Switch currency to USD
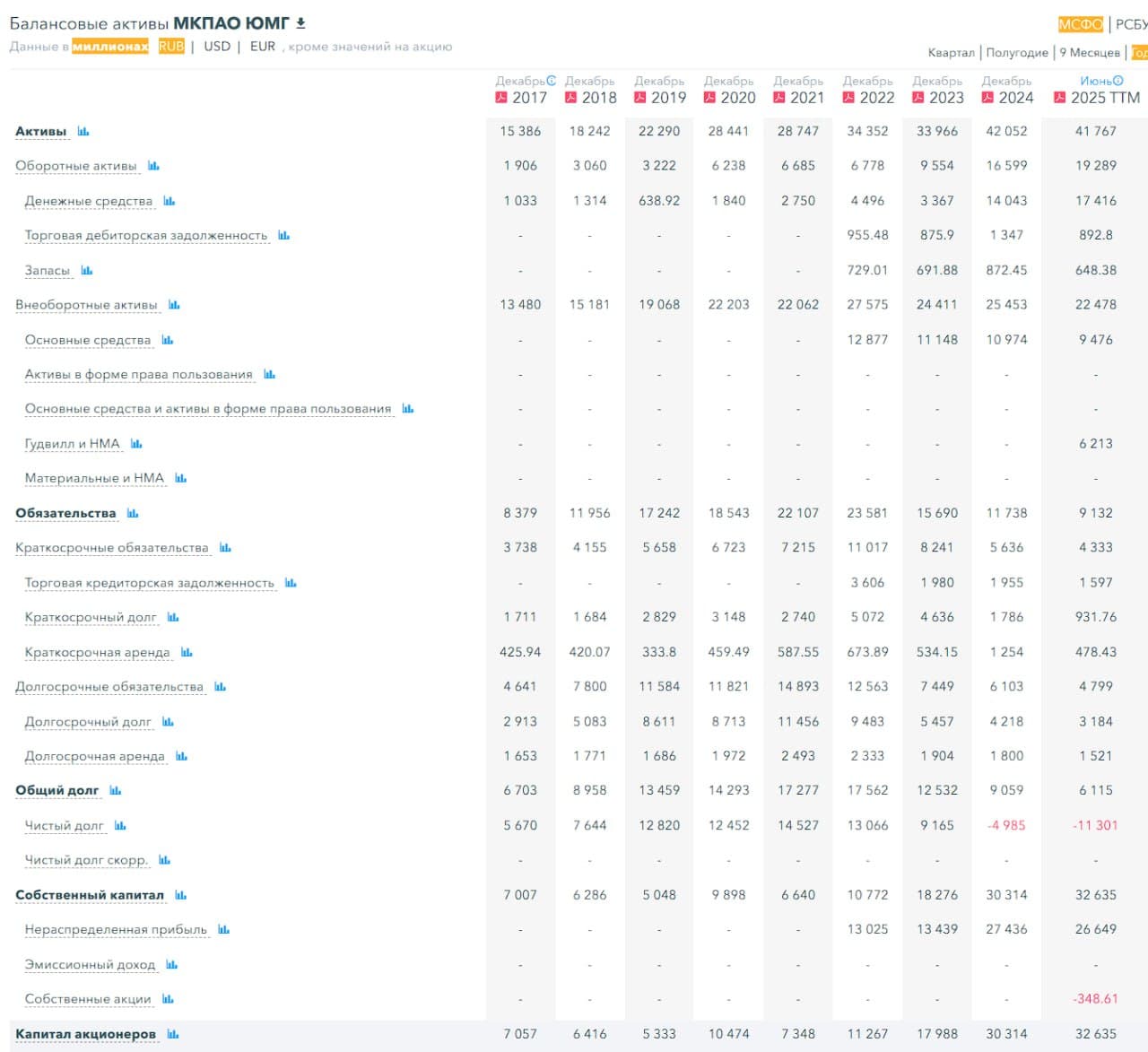 tap(217, 47)
